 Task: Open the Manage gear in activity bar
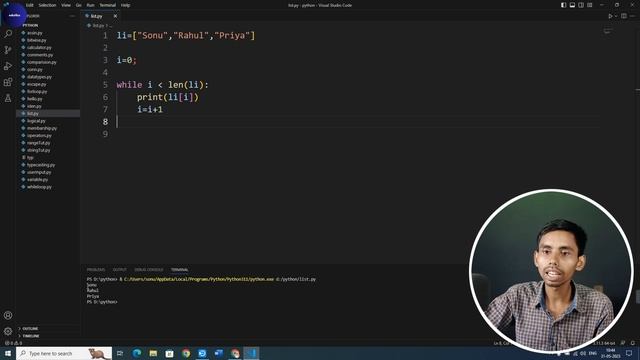click(8, 331)
